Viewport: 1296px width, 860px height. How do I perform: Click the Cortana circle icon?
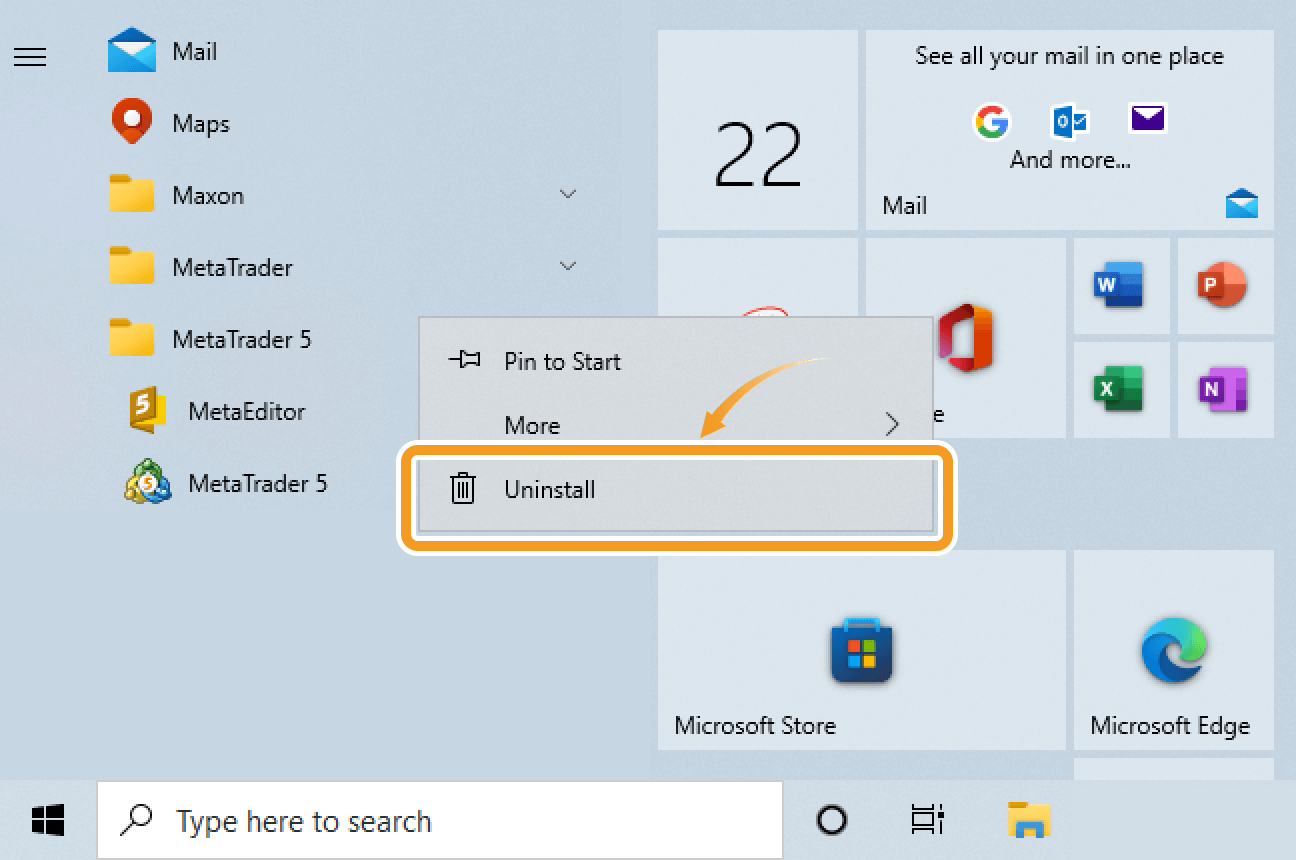click(832, 821)
